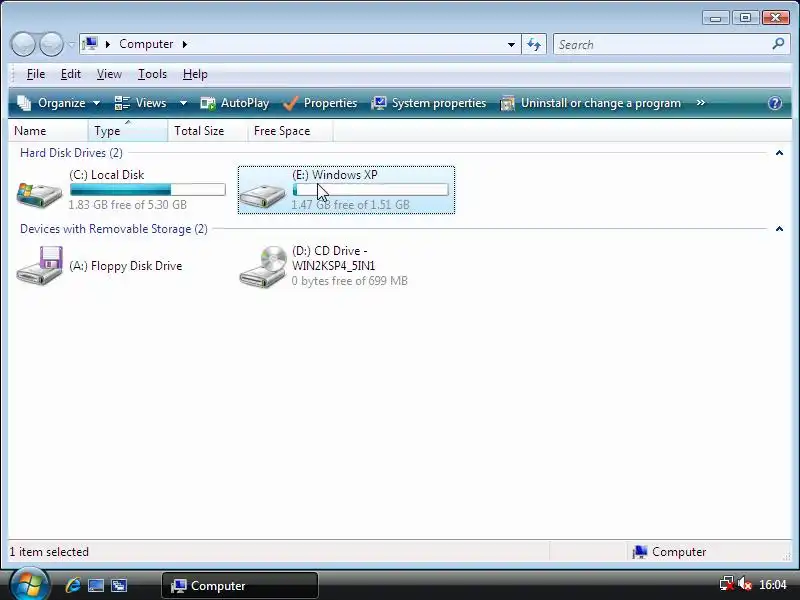The height and width of the screenshot is (600, 800).
Task: Click Uninstall or change a program
Action: point(590,103)
